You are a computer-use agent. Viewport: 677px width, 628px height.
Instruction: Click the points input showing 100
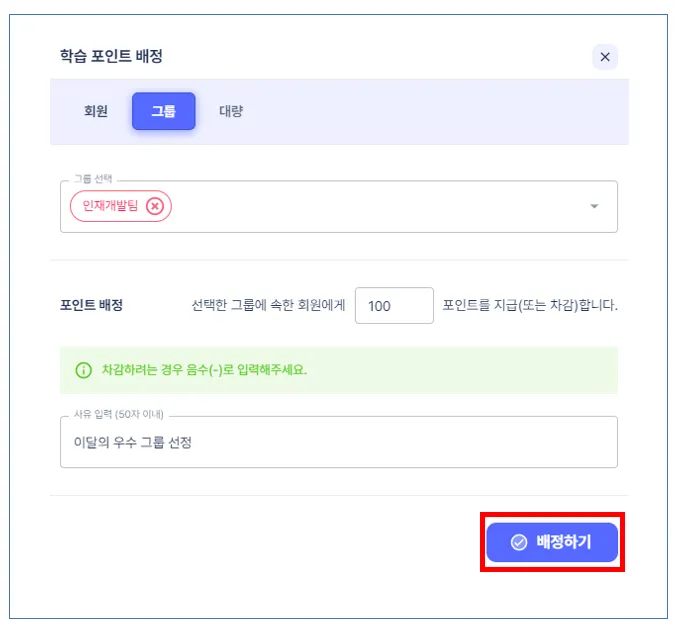click(394, 306)
